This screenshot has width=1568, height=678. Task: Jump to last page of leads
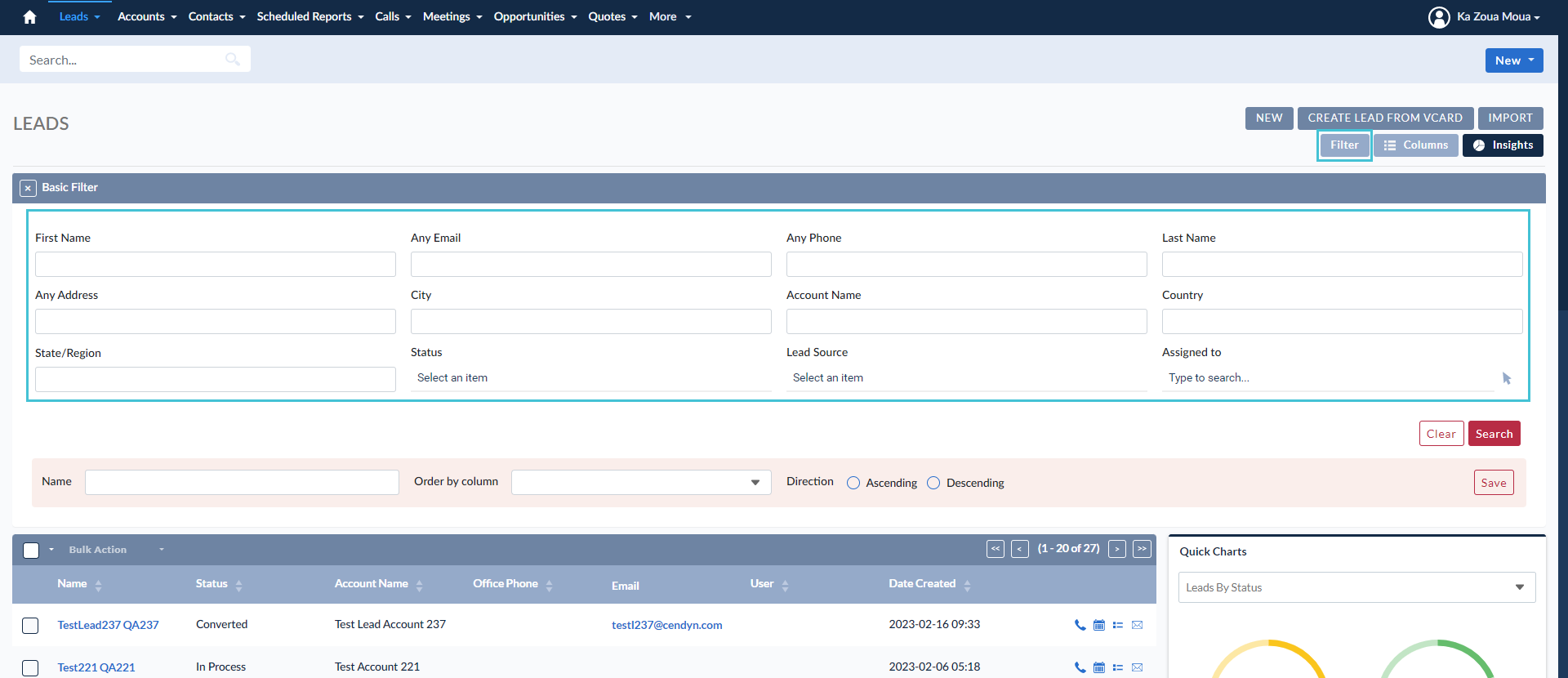tap(1142, 549)
